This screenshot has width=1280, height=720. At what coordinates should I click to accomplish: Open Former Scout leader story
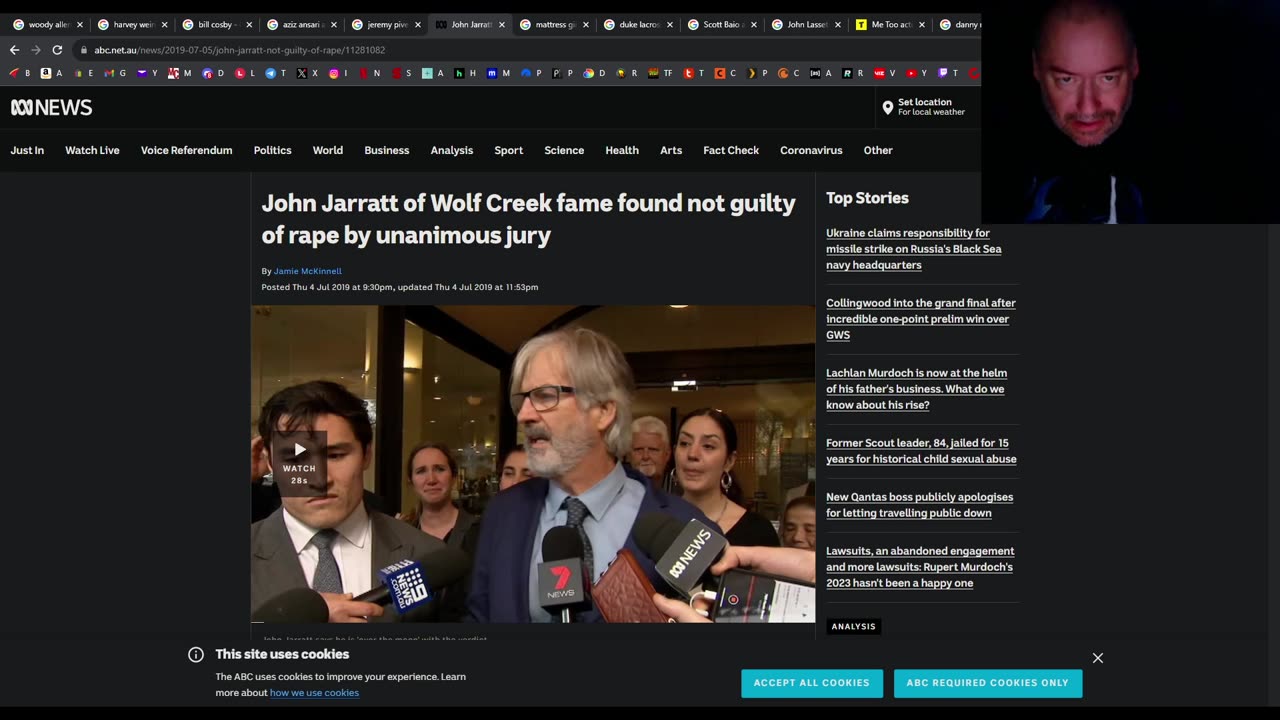coord(921,451)
